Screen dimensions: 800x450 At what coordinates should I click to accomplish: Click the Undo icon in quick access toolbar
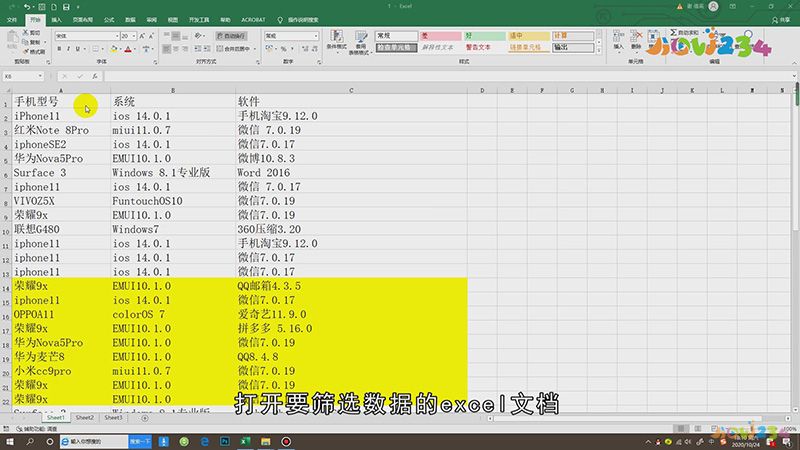(x=27, y=7)
